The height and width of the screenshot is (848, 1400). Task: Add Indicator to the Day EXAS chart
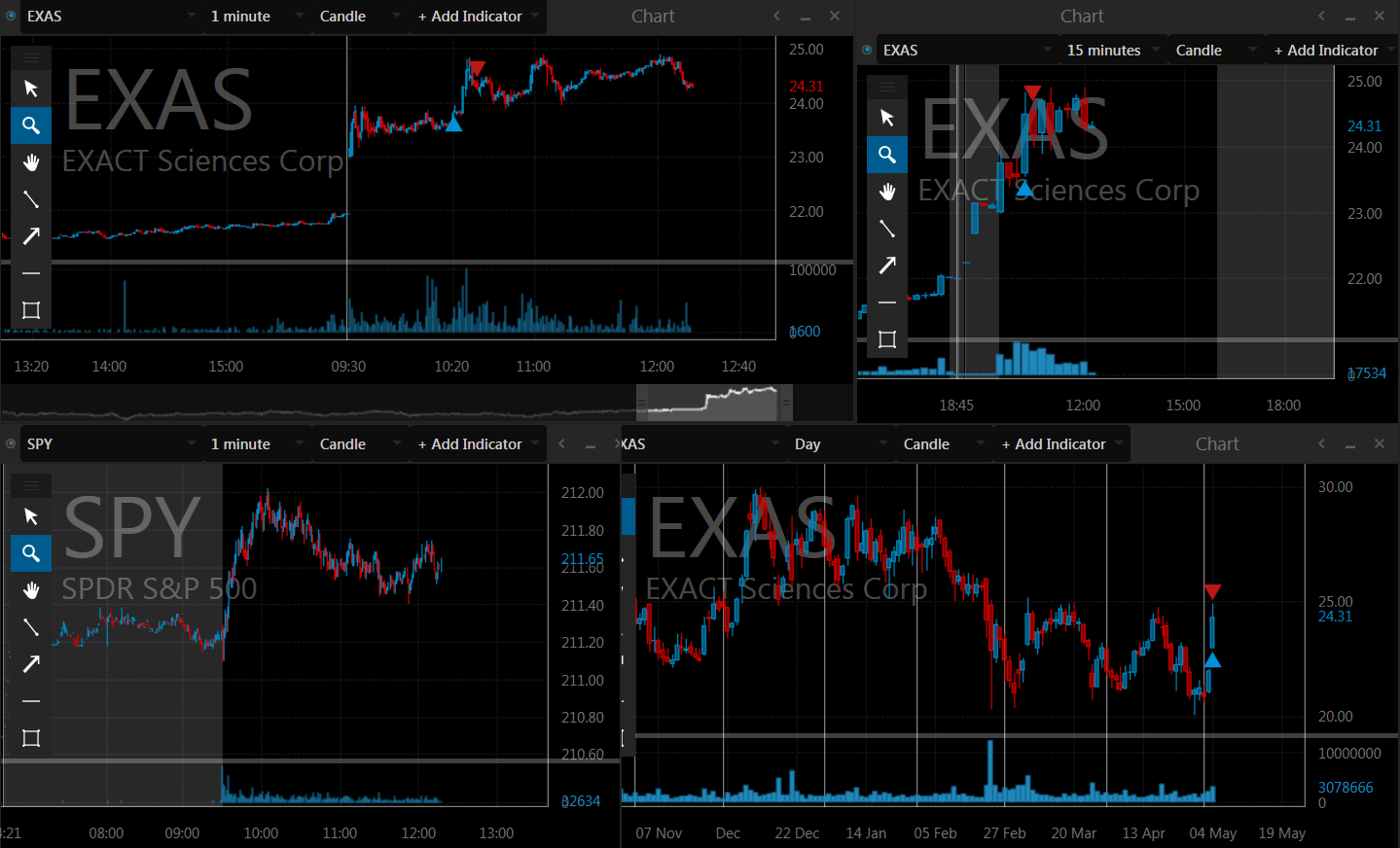tap(1061, 444)
